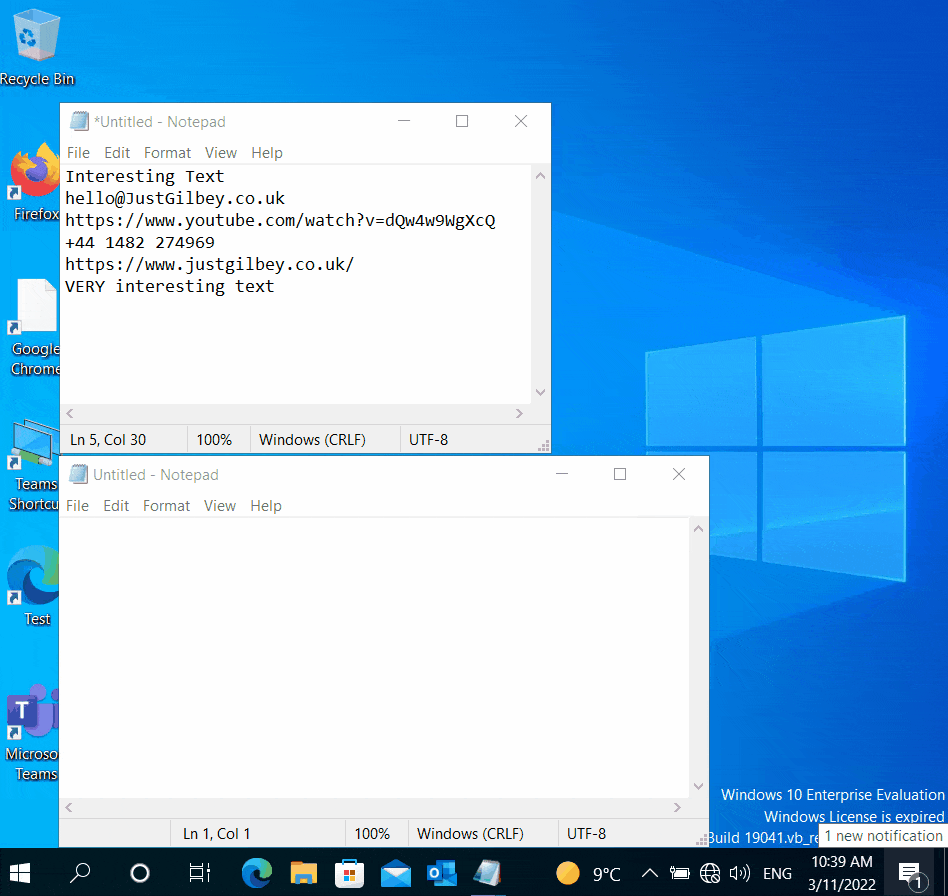
Task: Open network globe tray icon
Action: click(710, 873)
